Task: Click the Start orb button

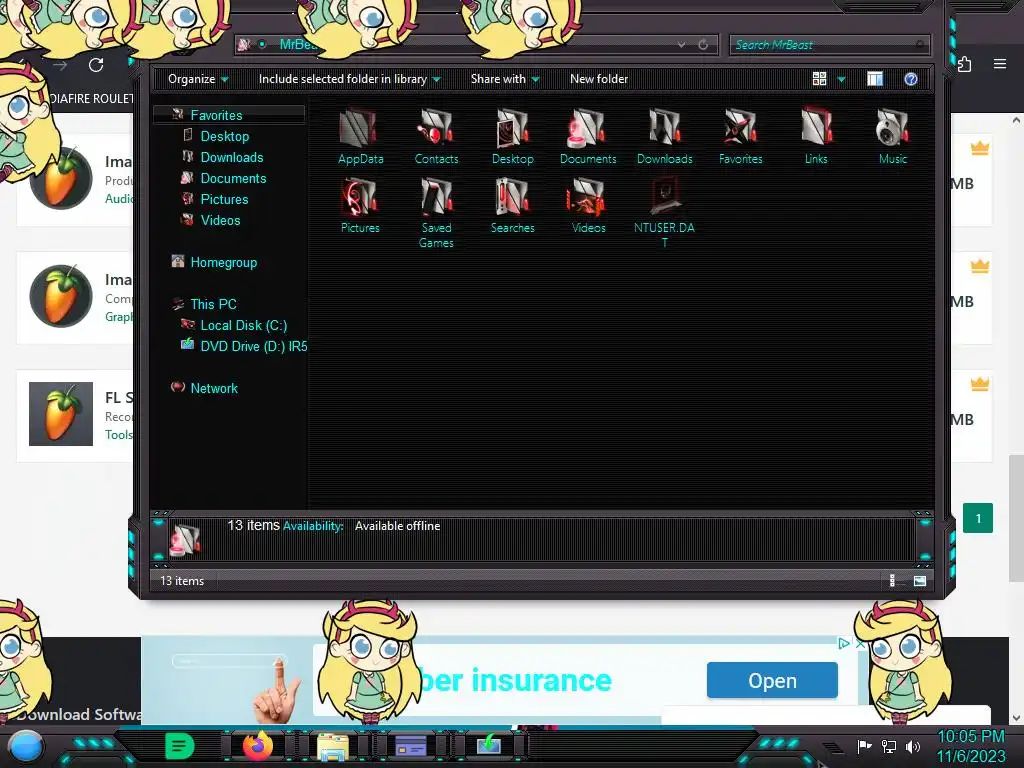Action: [25, 746]
